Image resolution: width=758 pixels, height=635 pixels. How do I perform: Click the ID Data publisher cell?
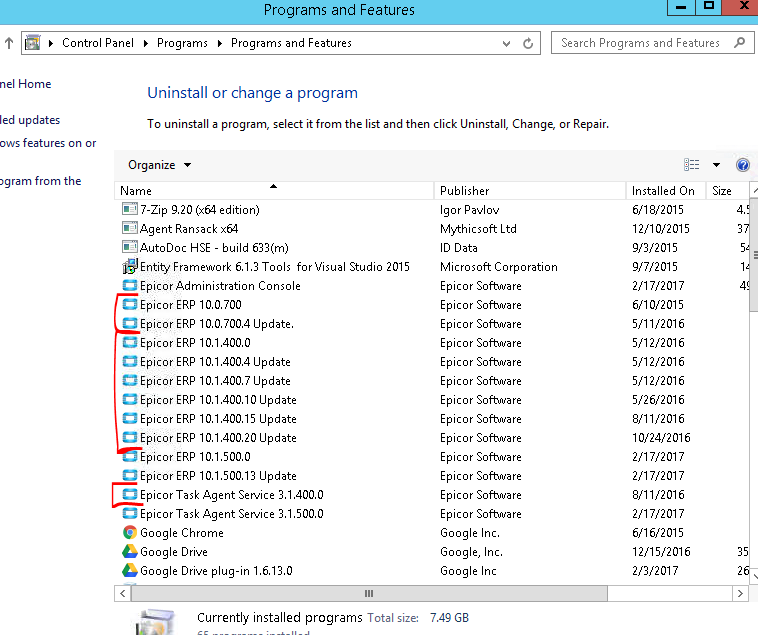[x=459, y=247]
